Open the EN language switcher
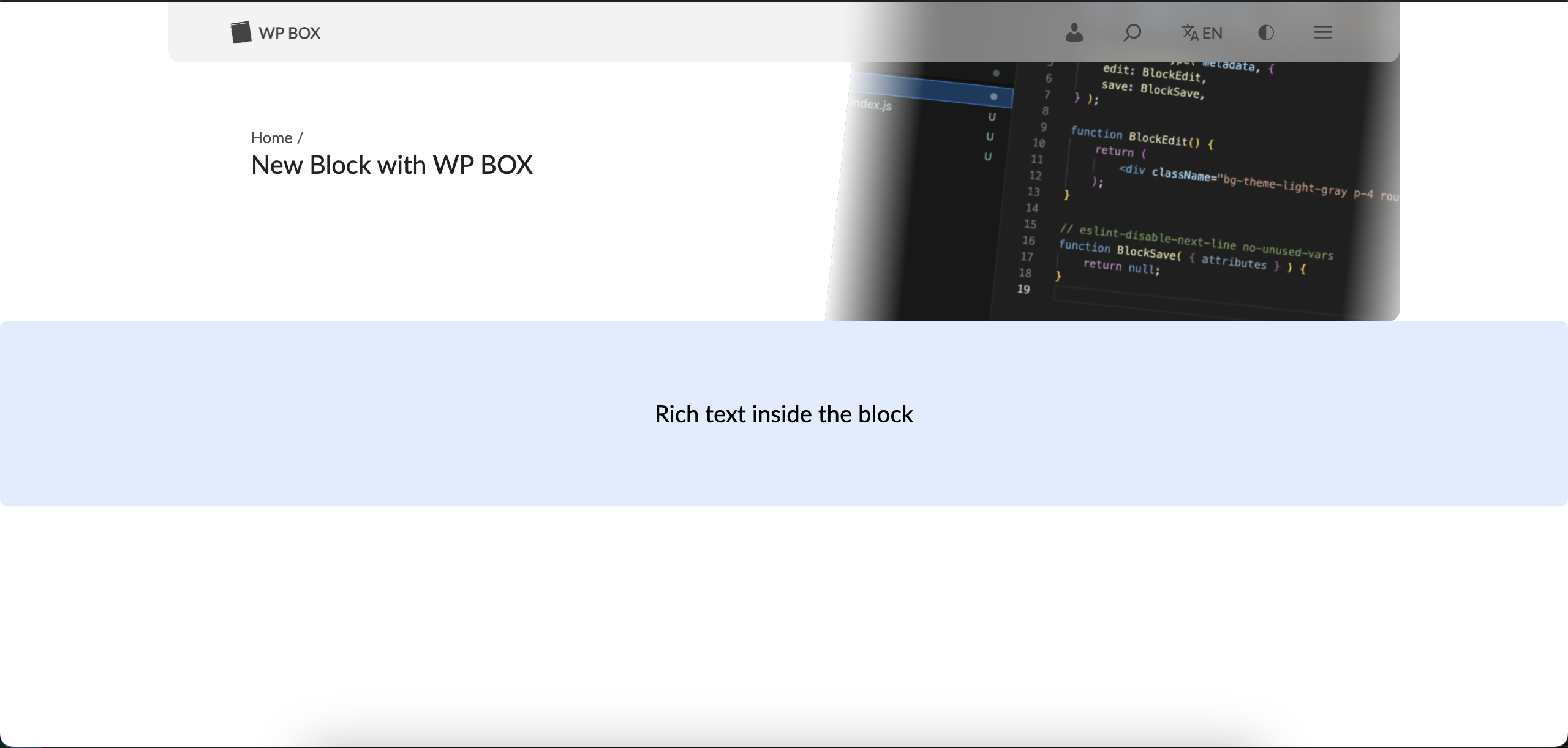The height and width of the screenshot is (748, 1568). (1202, 32)
